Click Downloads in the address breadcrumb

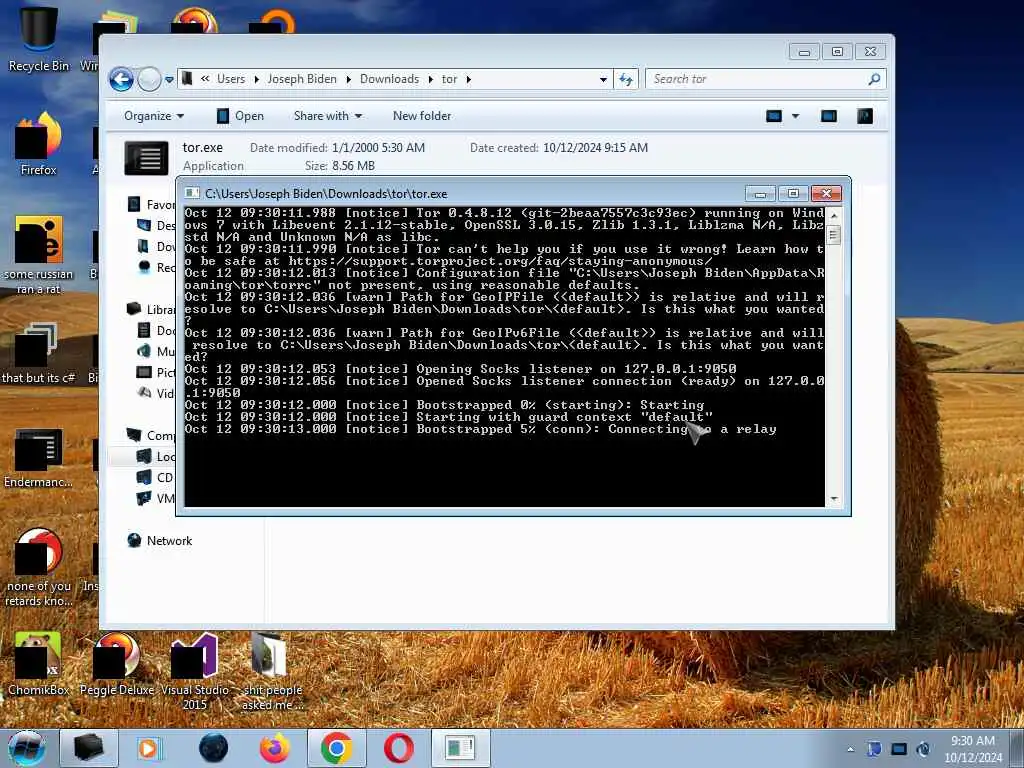pos(389,79)
